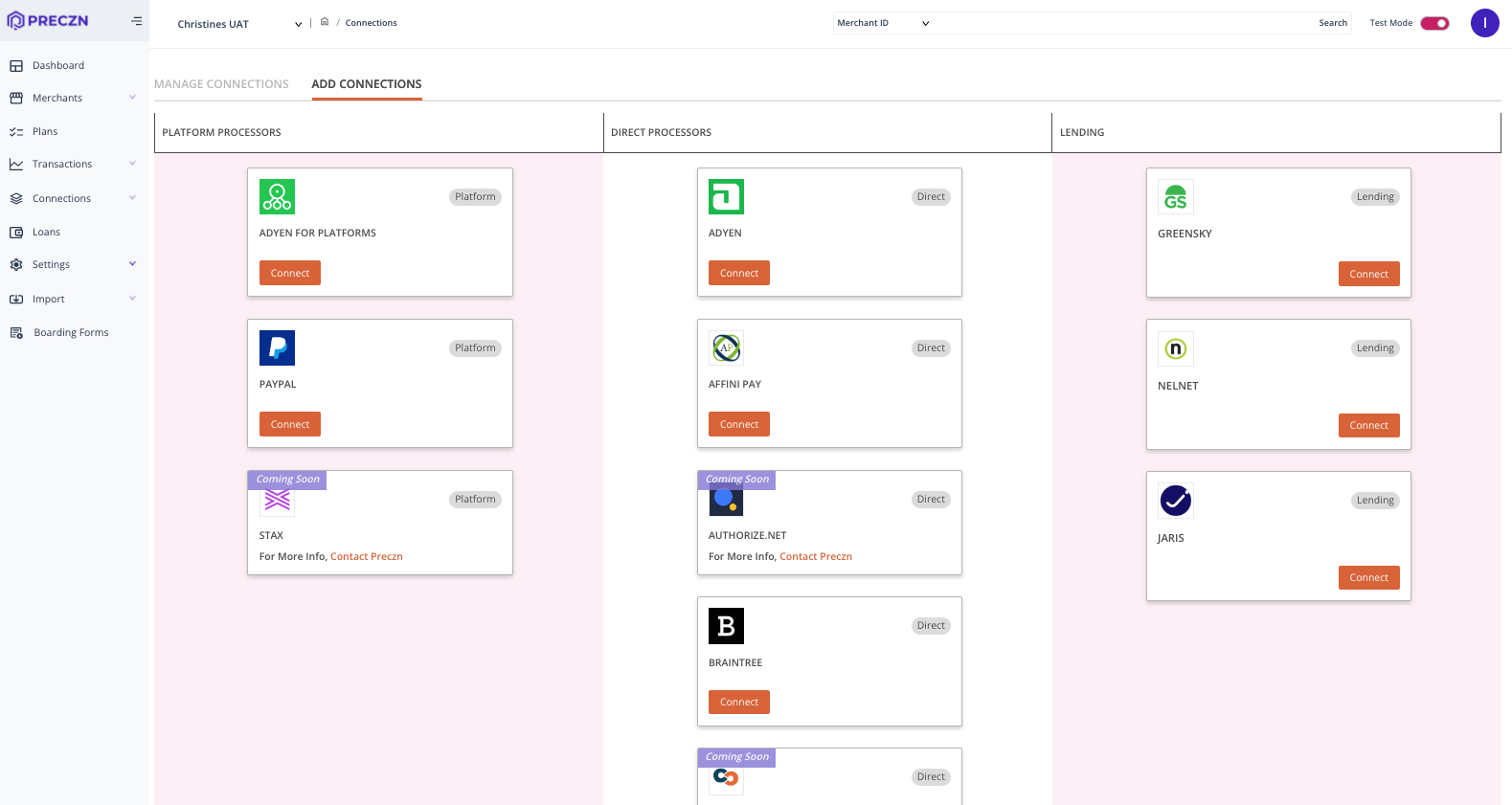Click the Adyen for Platforms logo
Viewport: 1512px width, 805px height.
[277, 196]
